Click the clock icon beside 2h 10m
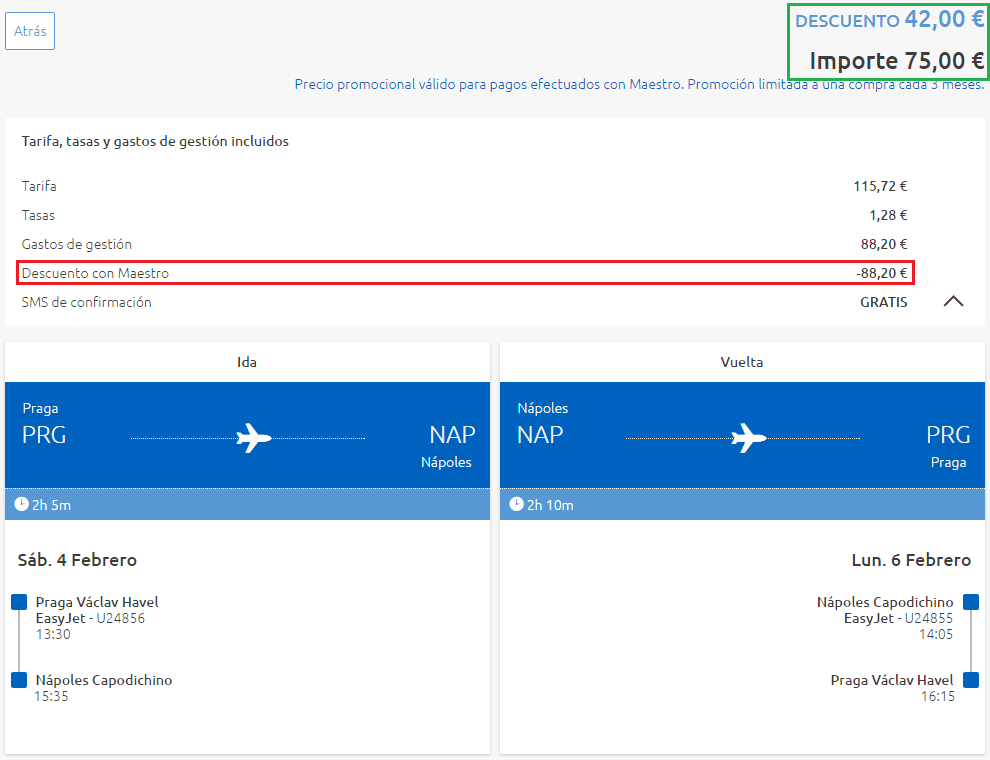This screenshot has height=760, width=990. [x=516, y=504]
